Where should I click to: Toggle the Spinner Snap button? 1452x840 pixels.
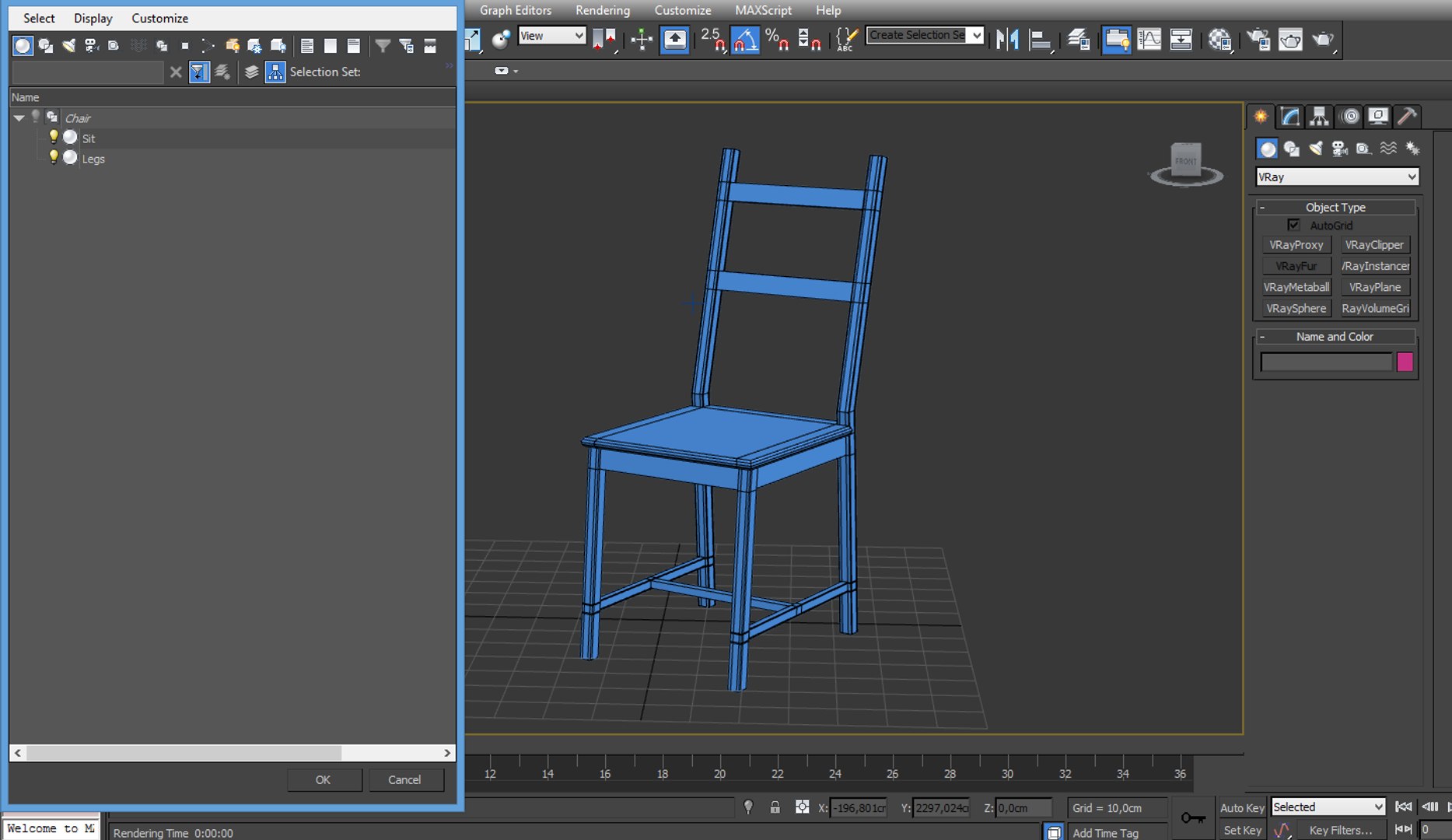point(809,39)
